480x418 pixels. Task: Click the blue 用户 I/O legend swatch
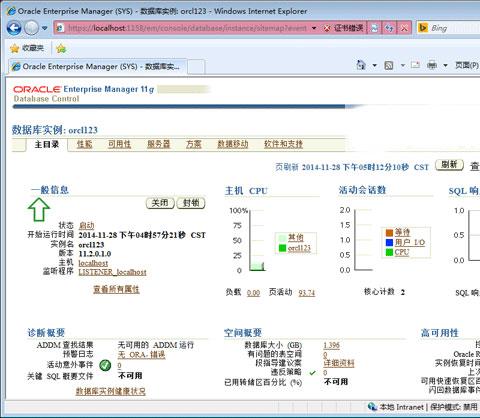389,242
